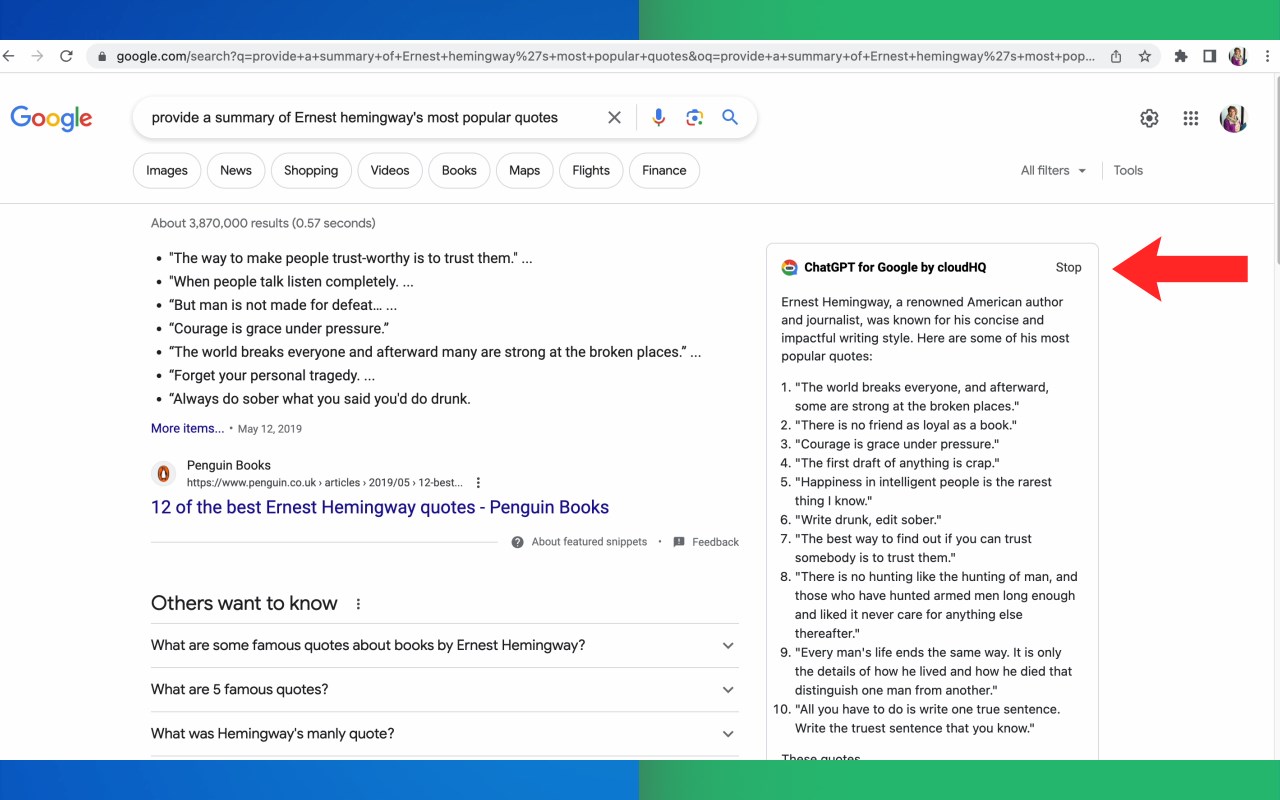
Task: Expand the question about famous quotes about books
Action: pos(445,645)
